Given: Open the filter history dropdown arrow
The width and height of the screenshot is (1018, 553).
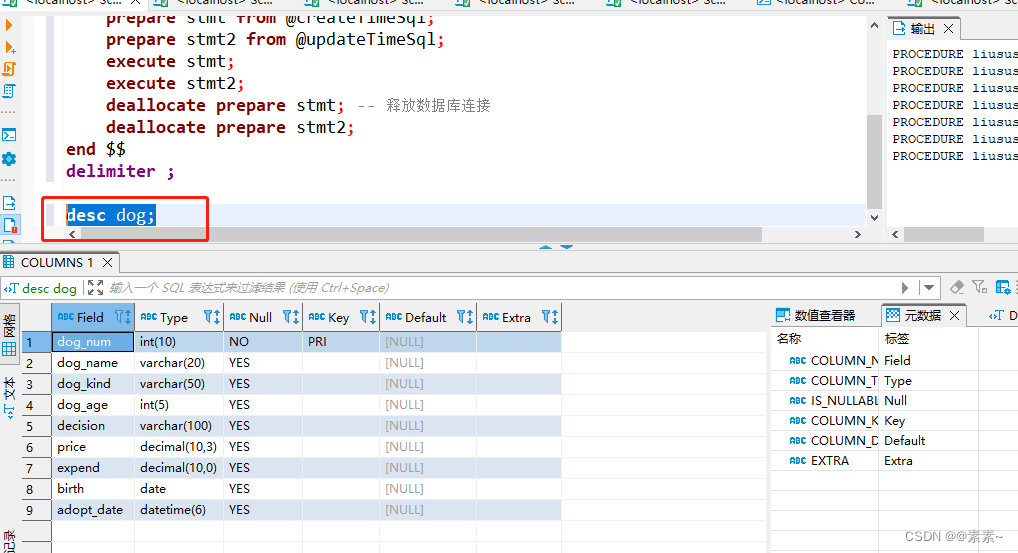Looking at the screenshot, I should (929, 288).
